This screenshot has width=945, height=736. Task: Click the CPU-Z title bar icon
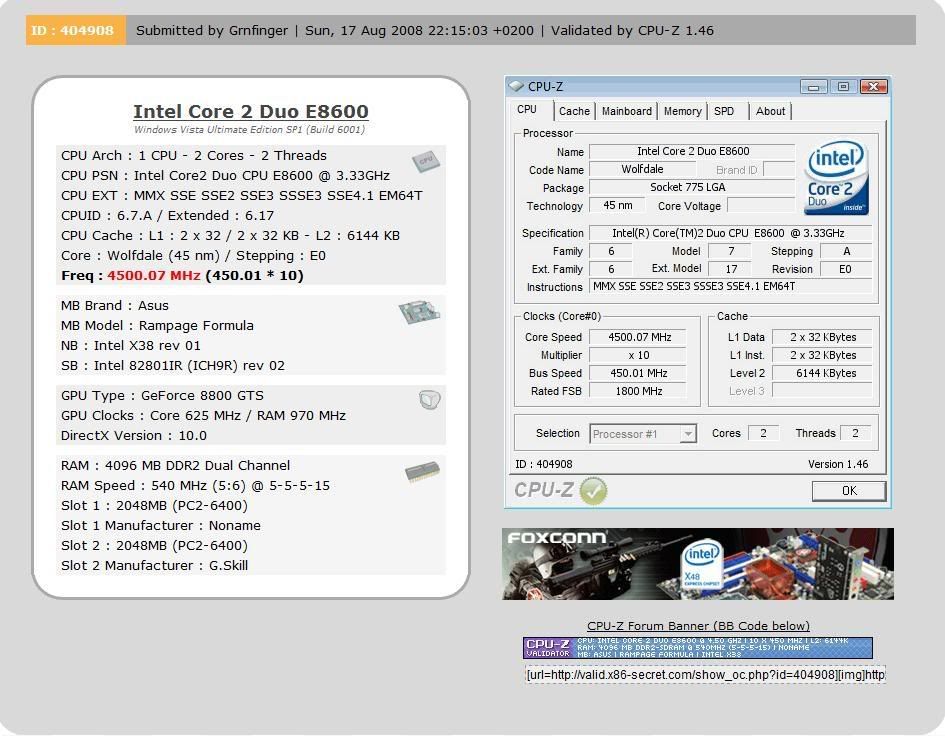516,86
